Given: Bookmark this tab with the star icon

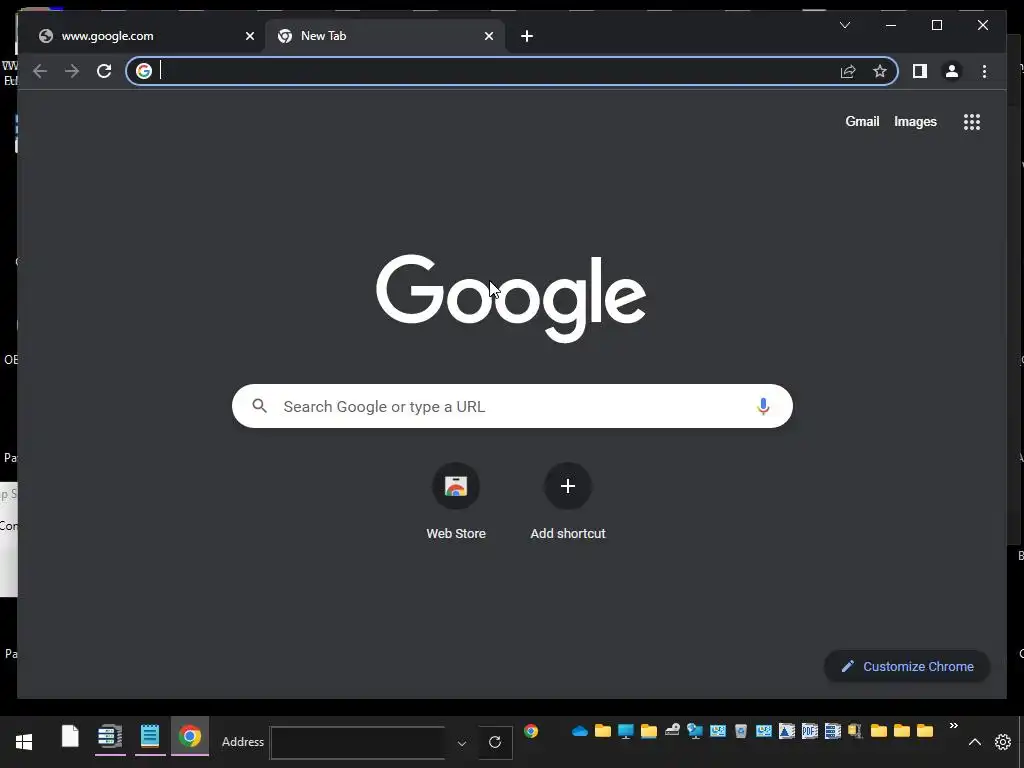Looking at the screenshot, I should tap(880, 71).
